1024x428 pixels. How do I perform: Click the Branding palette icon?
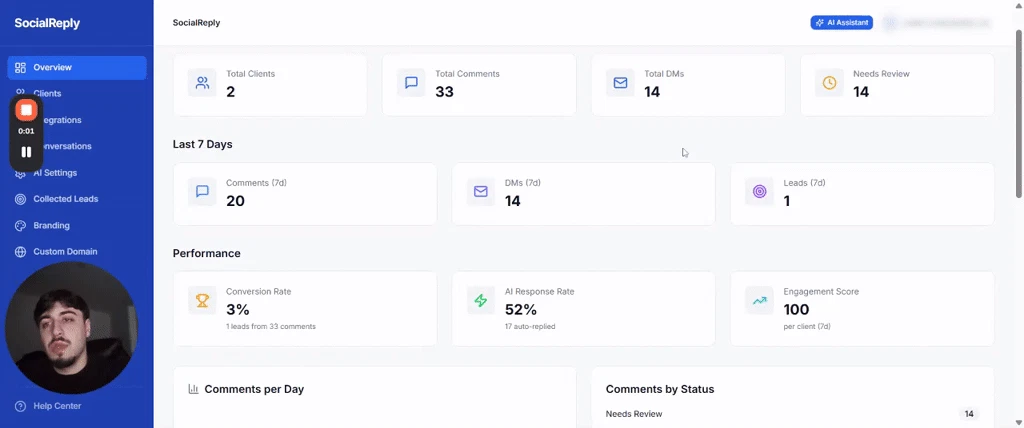(x=20, y=225)
